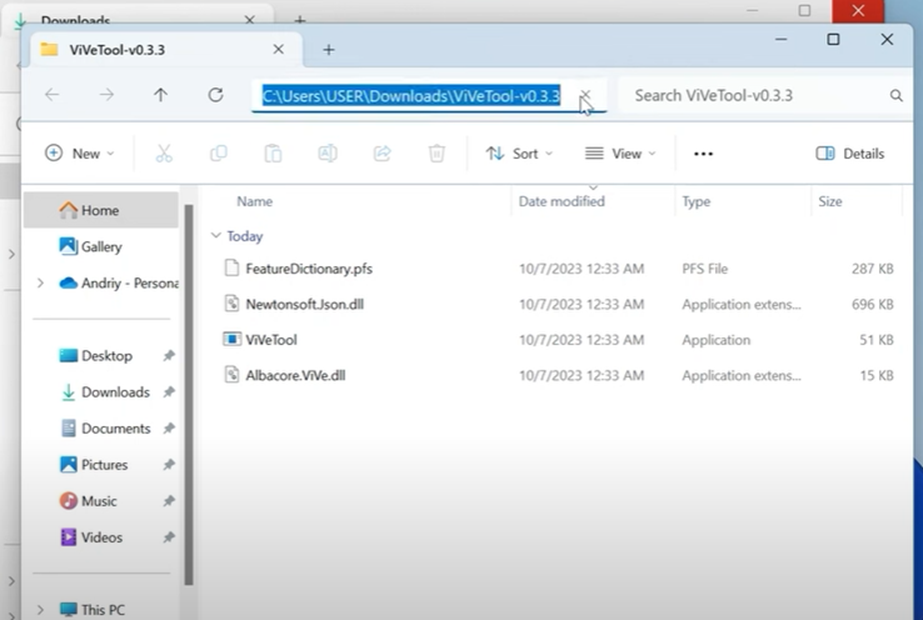The height and width of the screenshot is (620, 923).
Task: Toggle the Details pane
Action: (x=849, y=153)
